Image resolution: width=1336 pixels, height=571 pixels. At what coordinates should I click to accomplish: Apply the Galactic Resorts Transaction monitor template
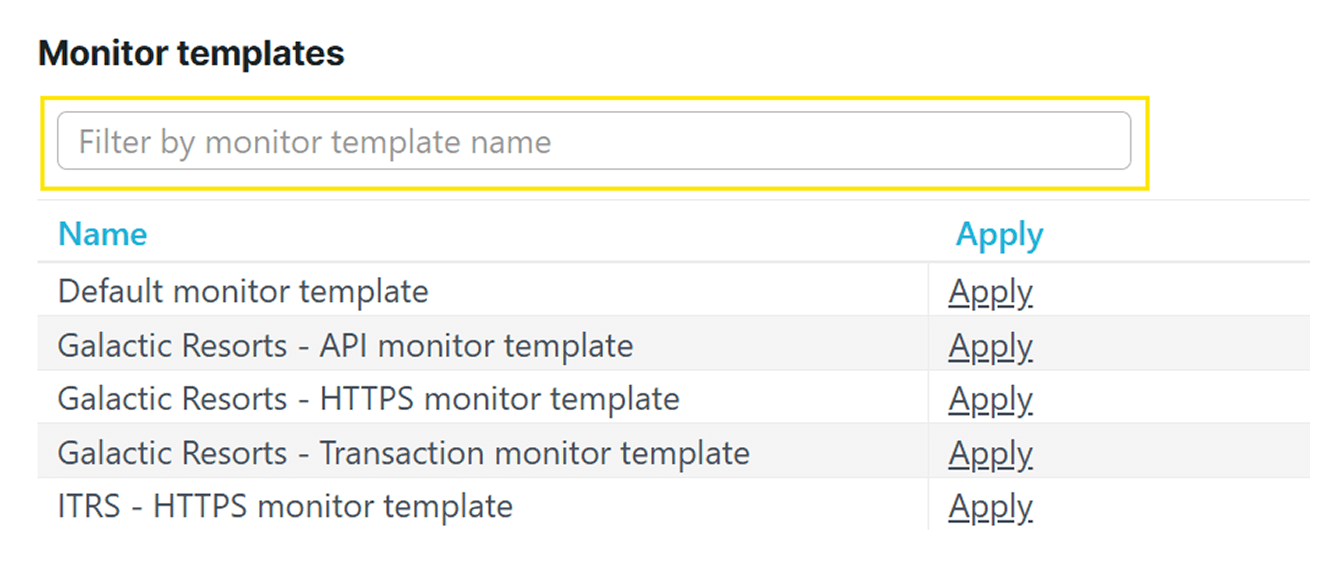(990, 453)
